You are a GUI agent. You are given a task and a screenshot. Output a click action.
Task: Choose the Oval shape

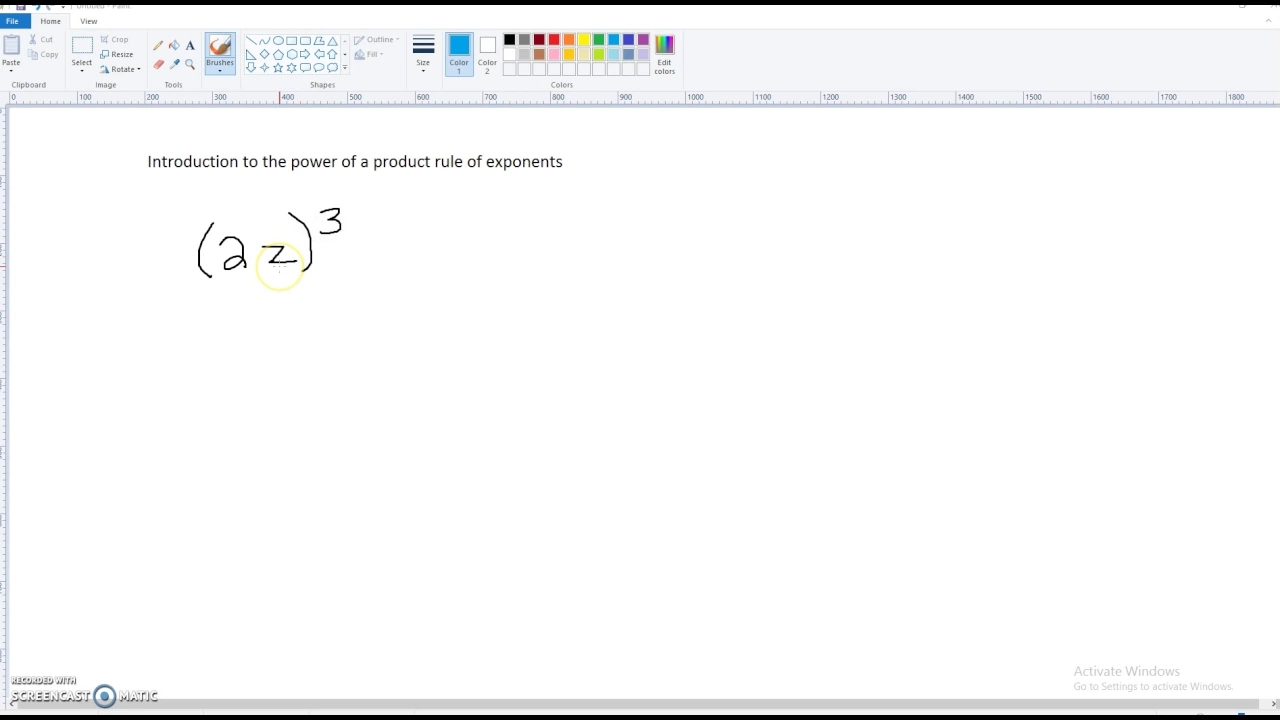pos(278,41)
